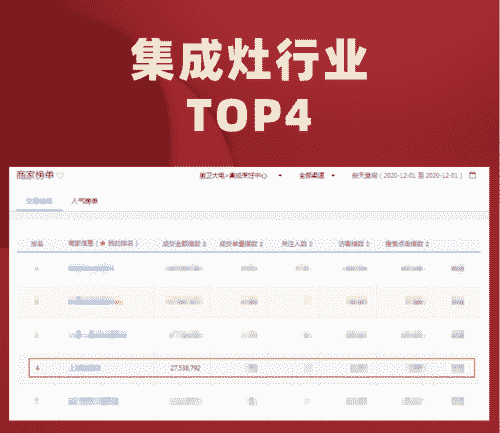Open the calendar date picker icon
Image resolution: width=500 pixels, height=433 pixels.
point(472,175)
